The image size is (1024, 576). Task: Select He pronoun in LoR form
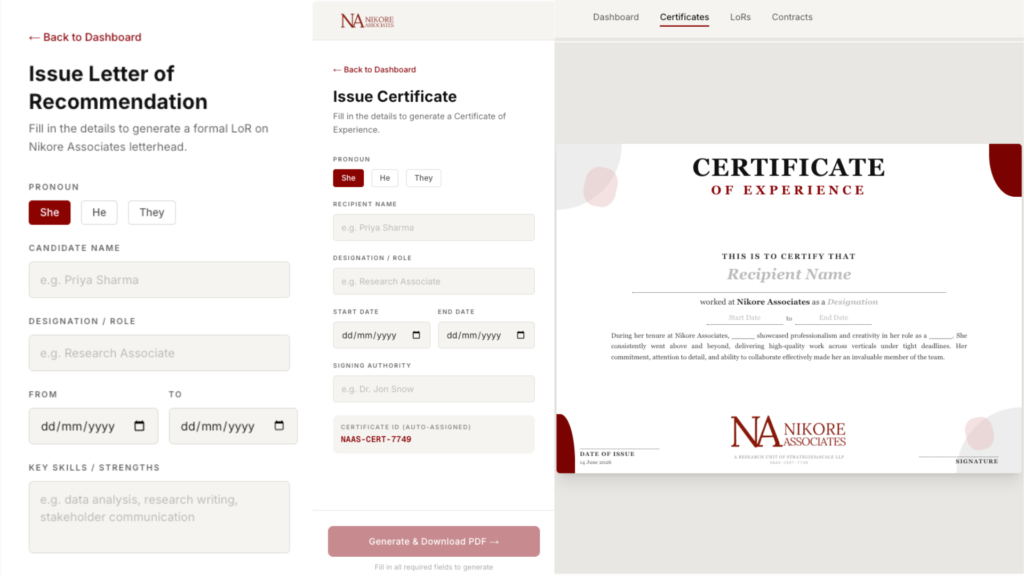point(99,212)
